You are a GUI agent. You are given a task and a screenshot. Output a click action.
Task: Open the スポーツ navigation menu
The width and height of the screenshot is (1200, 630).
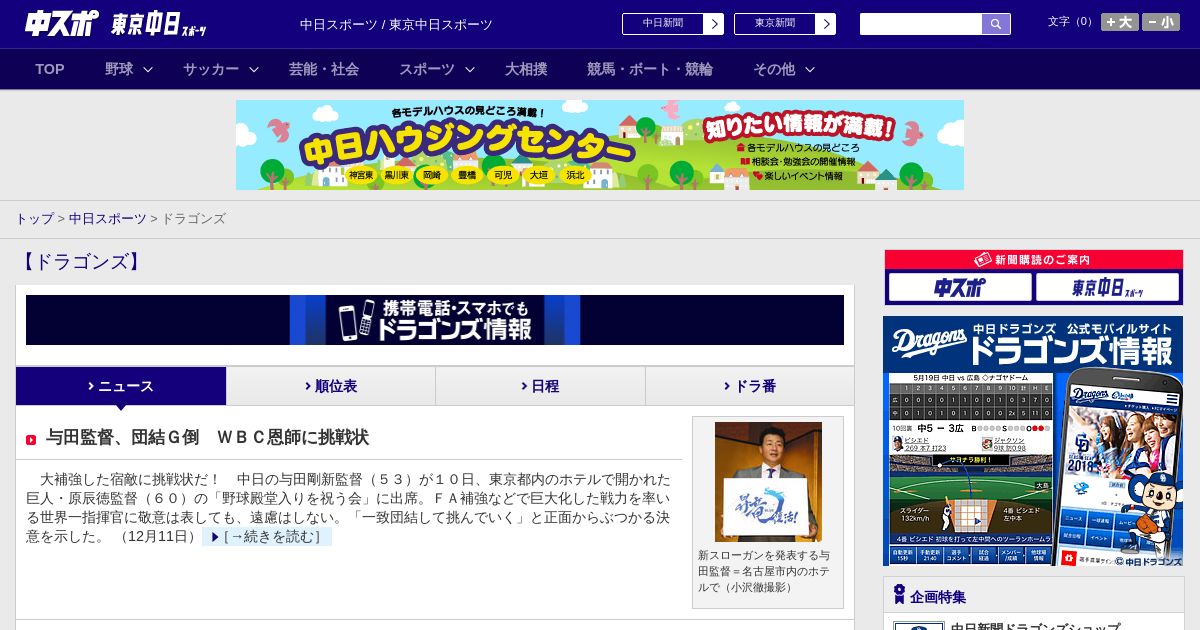(x=426, y=69)
